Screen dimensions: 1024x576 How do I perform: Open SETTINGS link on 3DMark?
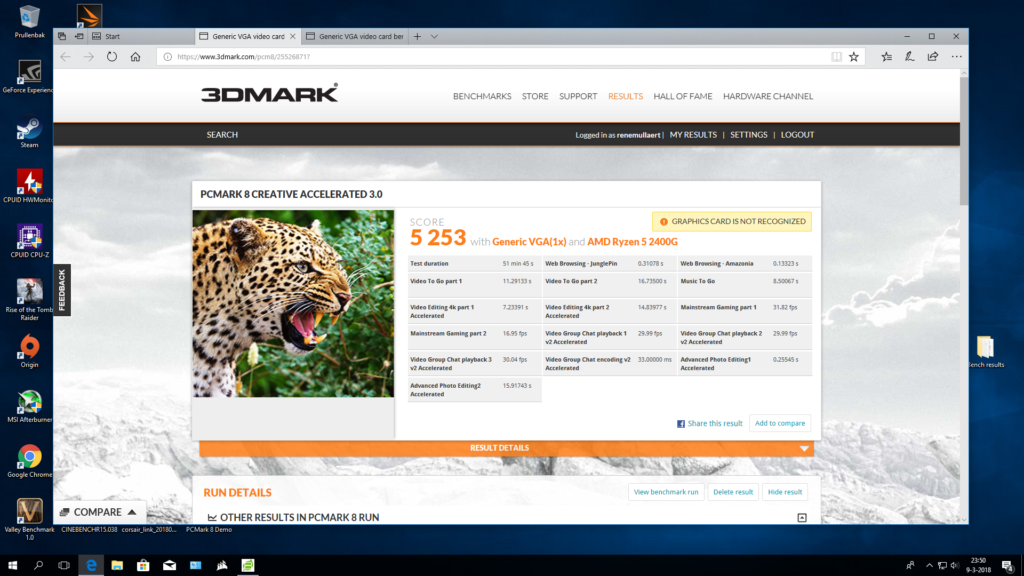(748, 135)
